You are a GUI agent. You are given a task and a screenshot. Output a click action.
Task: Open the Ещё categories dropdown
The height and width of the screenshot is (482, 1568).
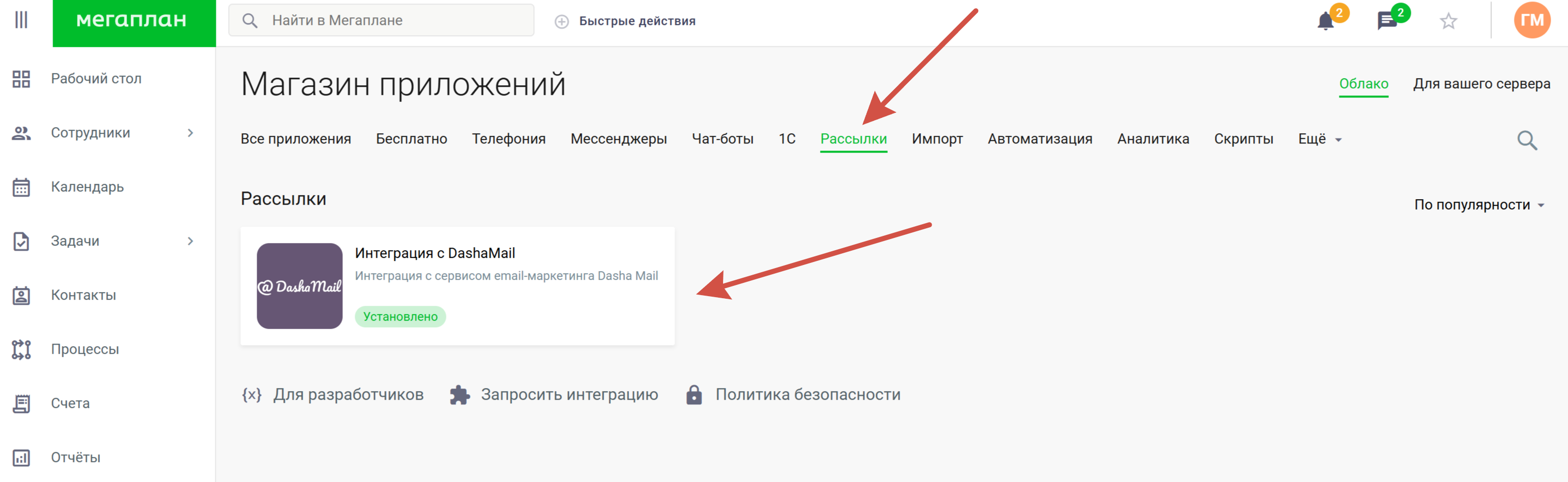click(x=1319, y=139)
